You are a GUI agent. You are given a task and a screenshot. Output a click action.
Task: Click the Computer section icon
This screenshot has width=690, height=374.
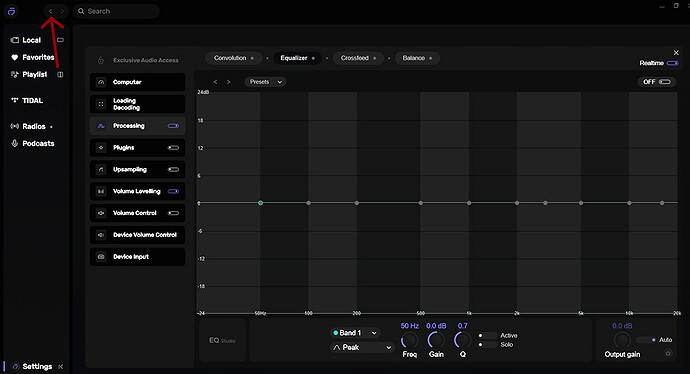pyautogui.click(x=101, y=82)
